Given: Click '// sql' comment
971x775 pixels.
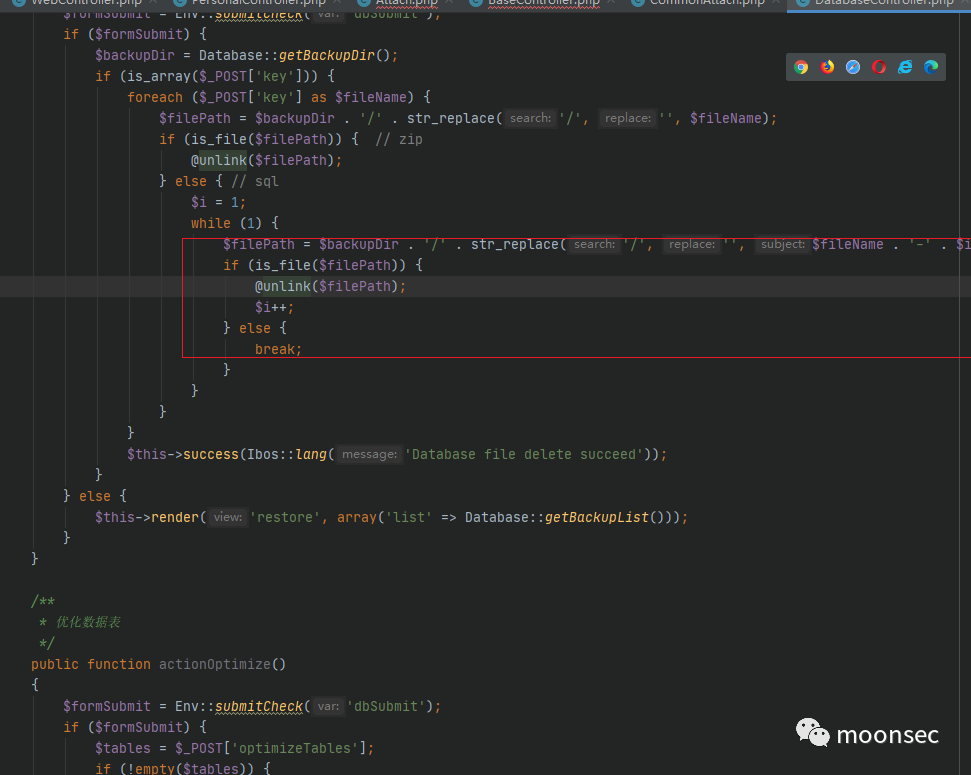Looking at the screenshot, I should coord(255,182).
